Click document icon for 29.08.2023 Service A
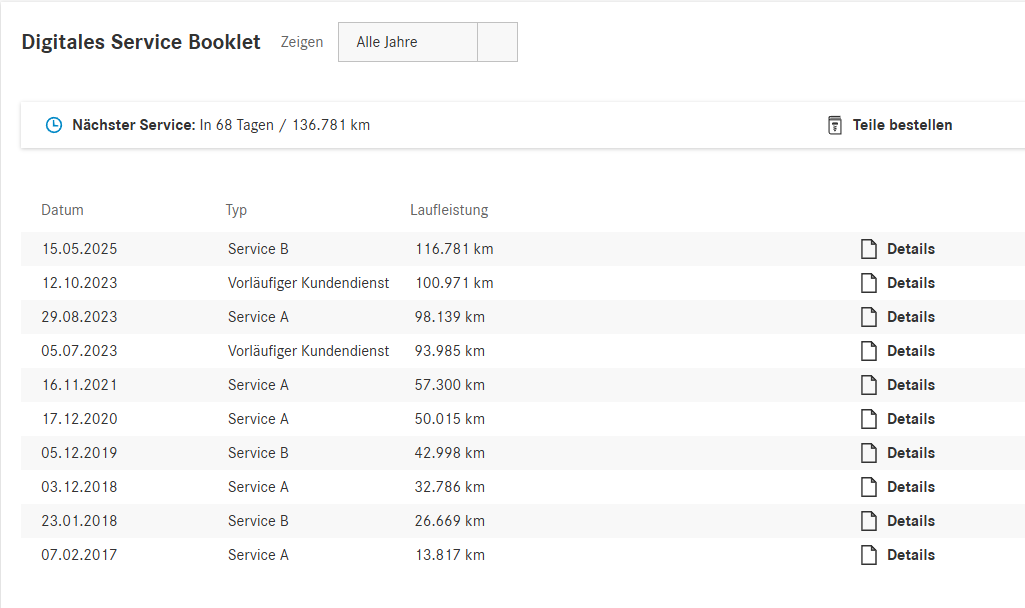Screen dimensions: 1025x608 [x=869, y=317]
